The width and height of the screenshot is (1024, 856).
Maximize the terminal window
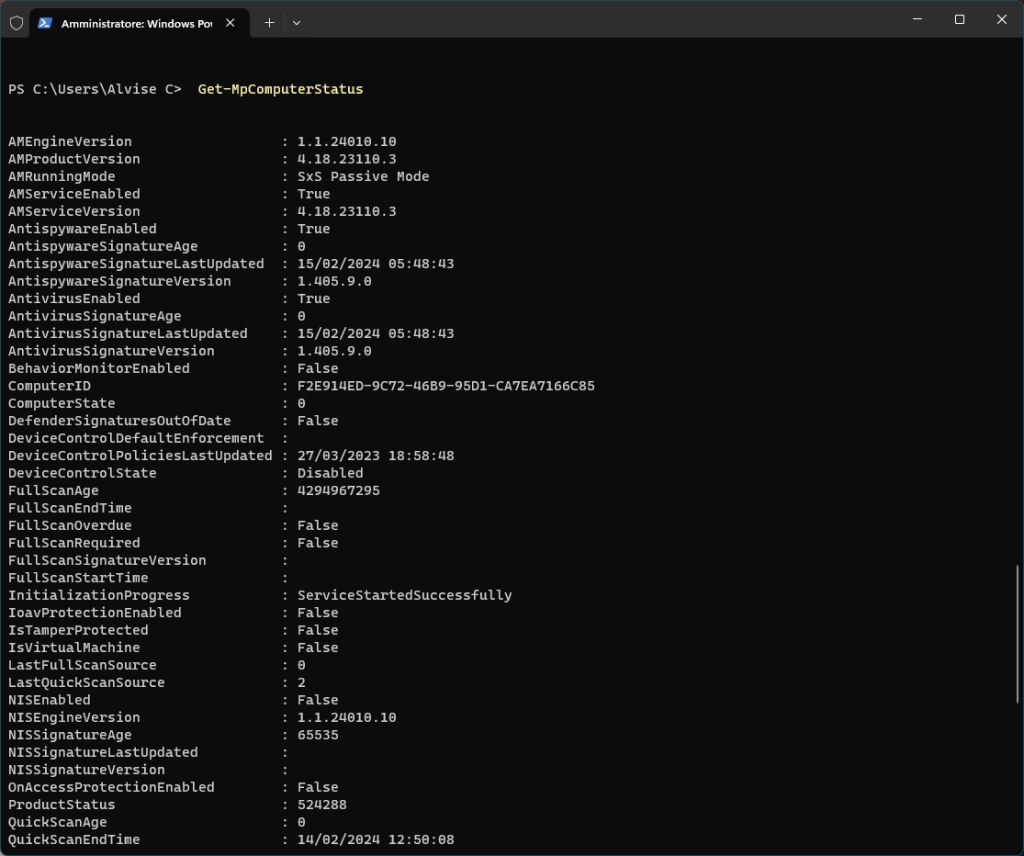[959, 20]
